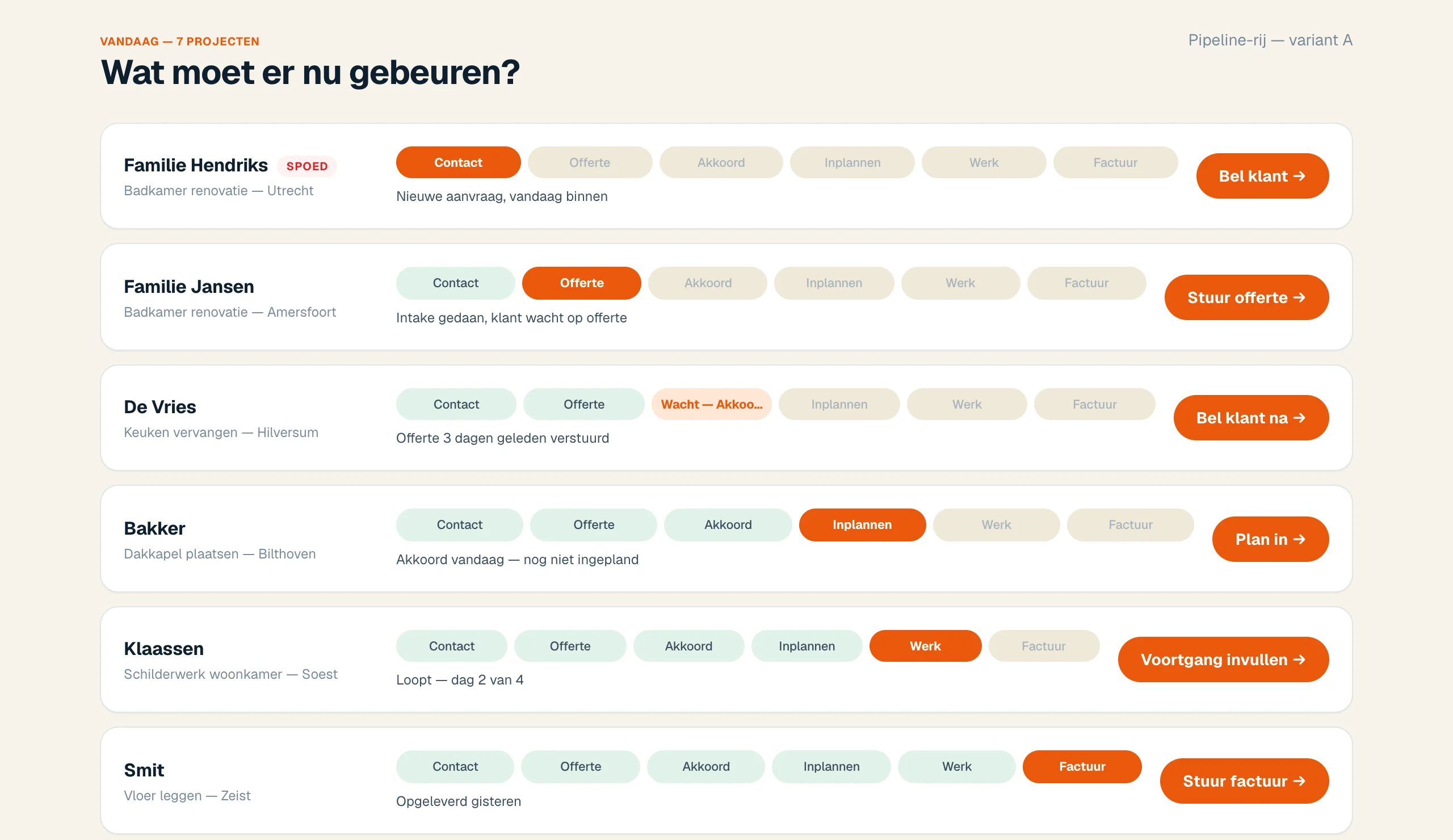Click the SPOED badge on Familie Hendriks
The height and width of the screenshot is (840, 1453).
pos(306,166)
